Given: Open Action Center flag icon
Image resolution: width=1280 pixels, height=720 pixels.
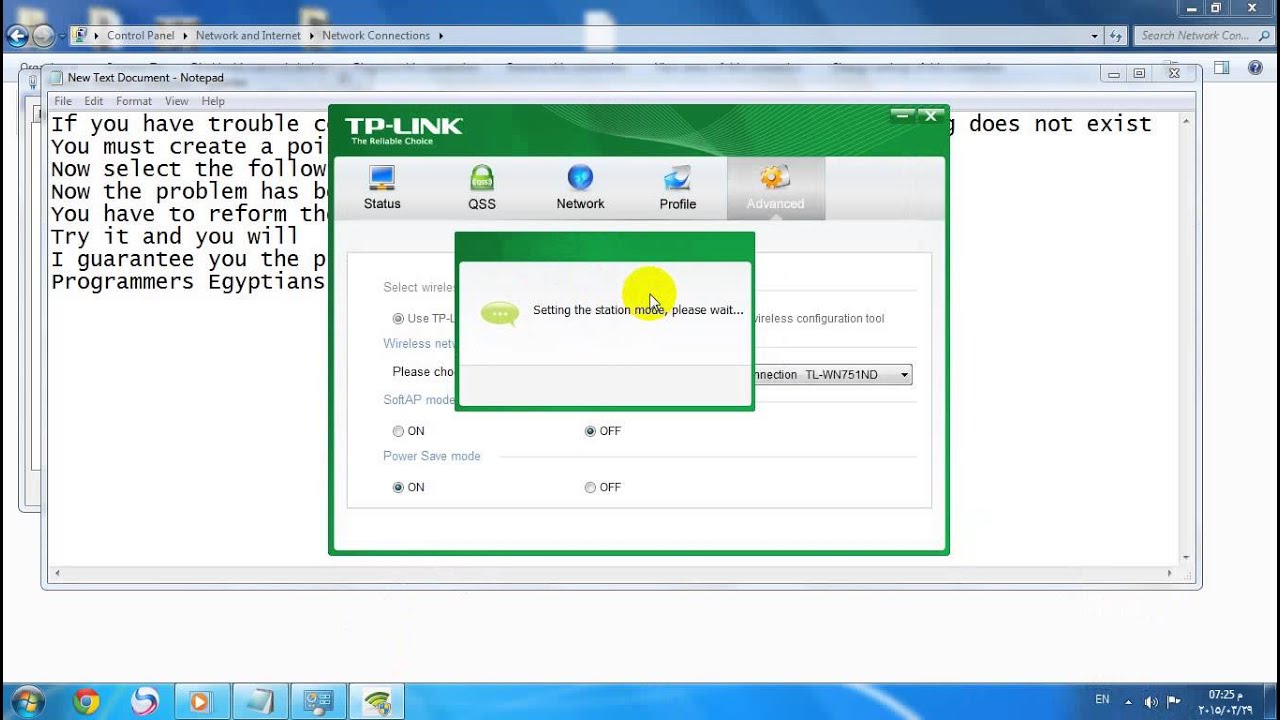Looking at the screenshot, I should tap(1174, 701).
